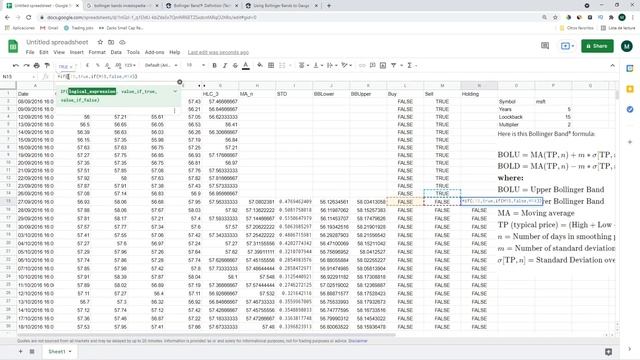
Task: Click the All sheets list icon
Action: [32, 351]
